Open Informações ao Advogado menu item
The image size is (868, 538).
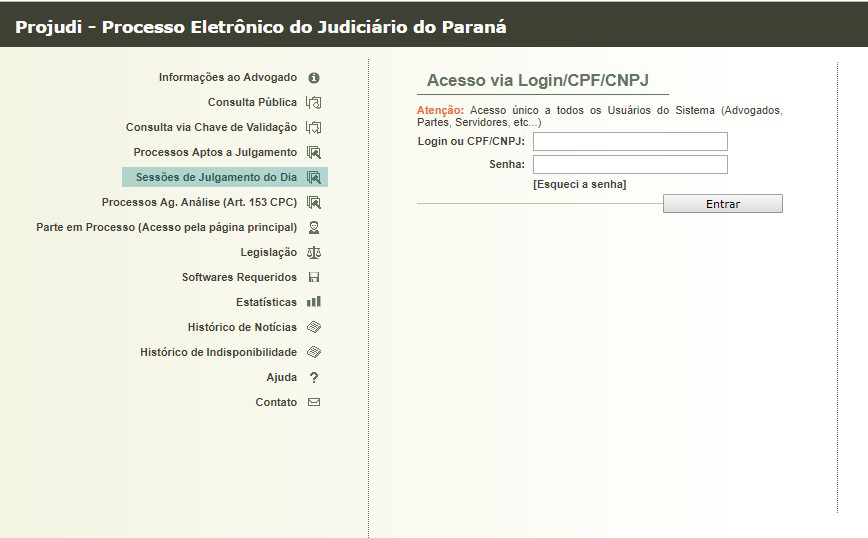[x=228, y=77]
